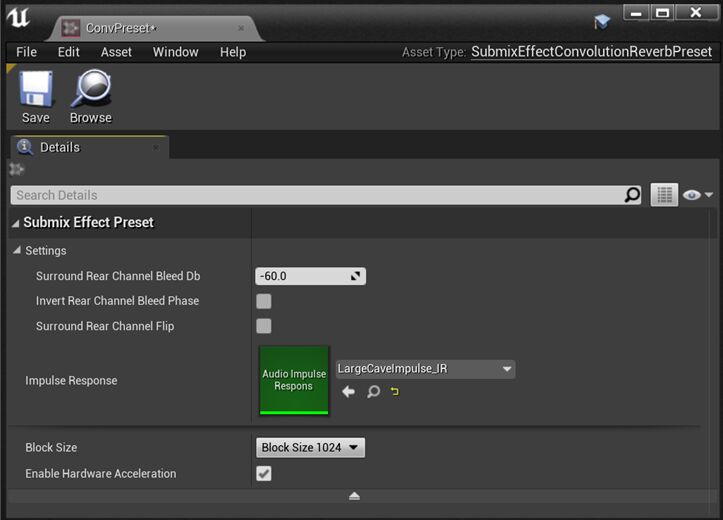Collapse the Submix Effect Preset section
Screen dimensions: 723x520
pyautogui.click(x=15, y=223)
